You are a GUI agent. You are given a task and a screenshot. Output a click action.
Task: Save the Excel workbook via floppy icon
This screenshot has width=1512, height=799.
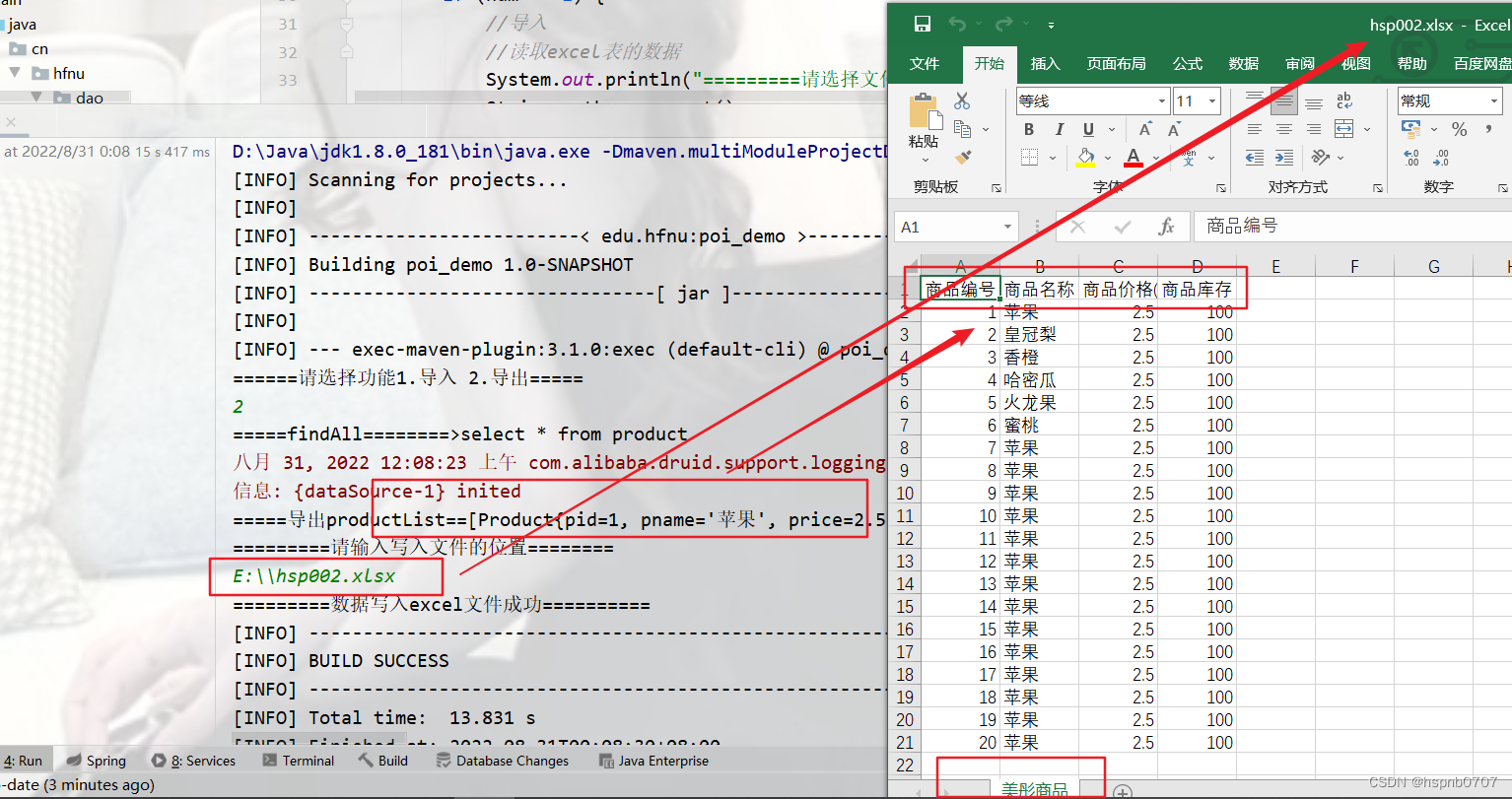coord(923,25)
